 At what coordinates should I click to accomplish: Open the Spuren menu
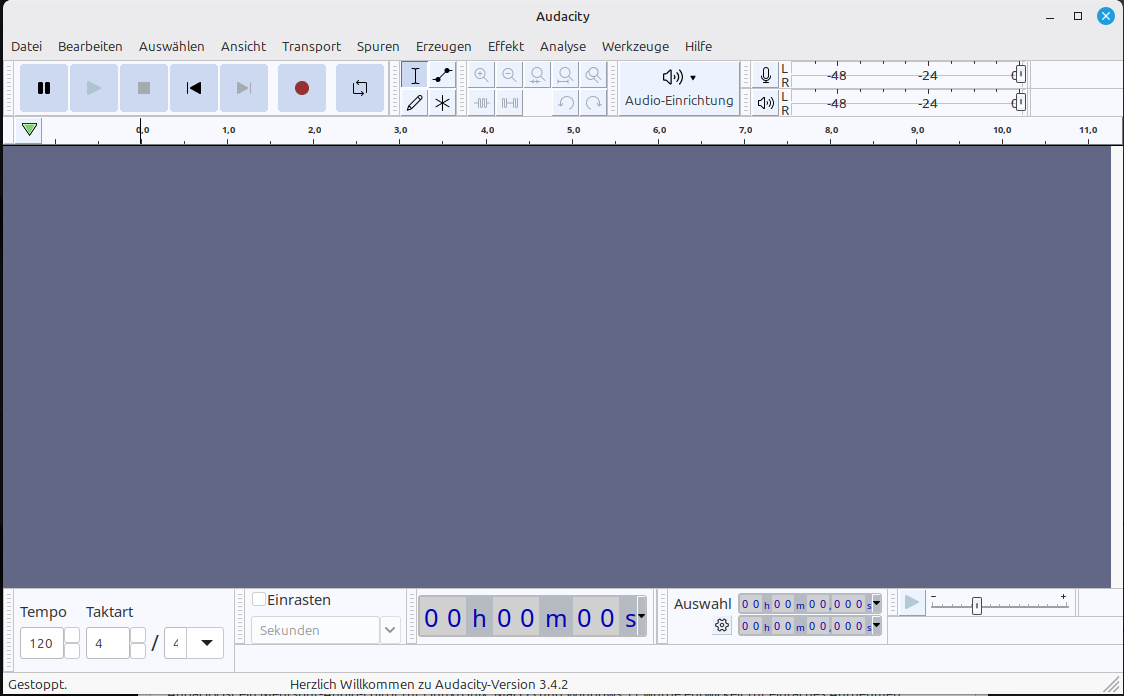click(x=378, y=47)
